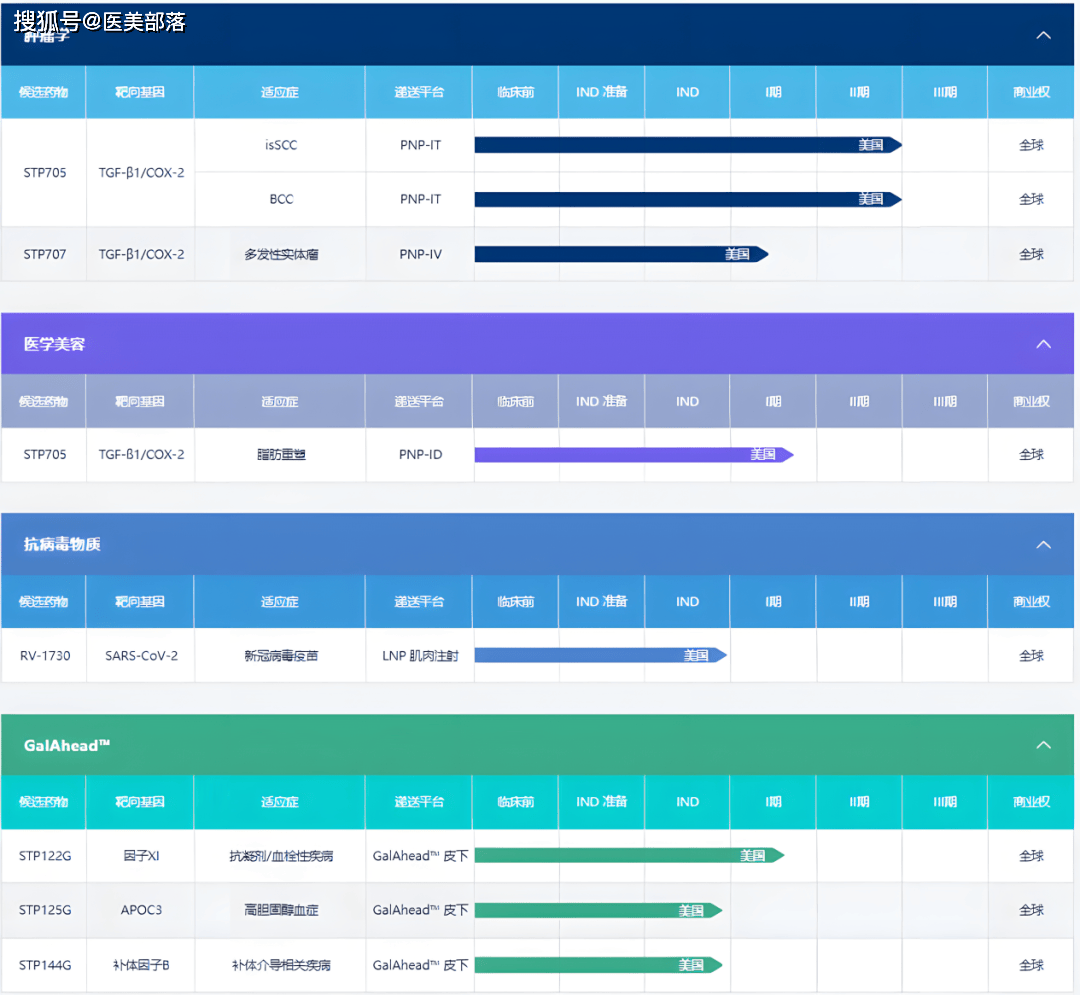Click the STP144G green progress bar
The height and width of the screenshot is (995, 1080).
(x=599, y=965)
